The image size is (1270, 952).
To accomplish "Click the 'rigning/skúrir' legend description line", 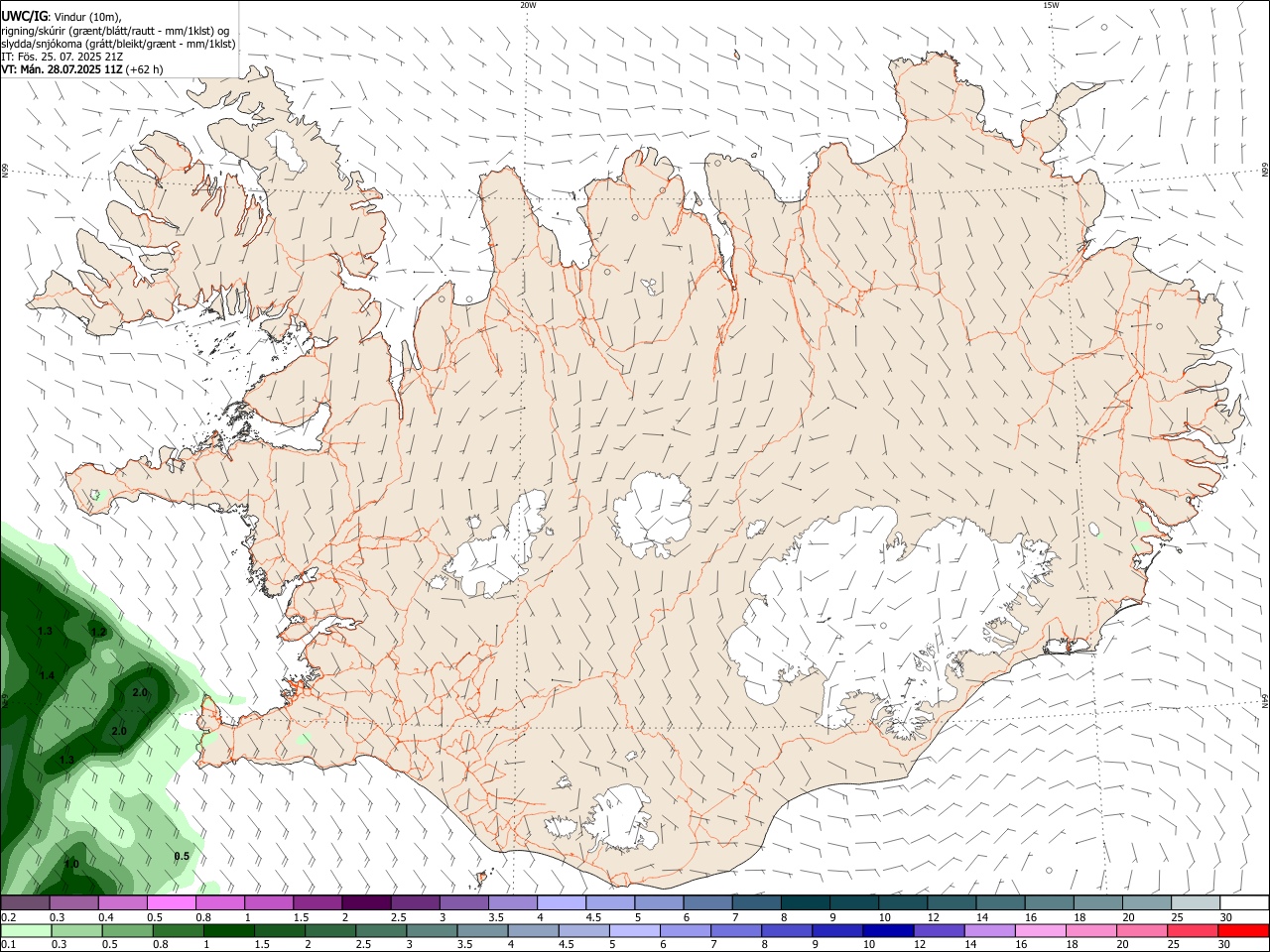I will (x=115, y=31).
